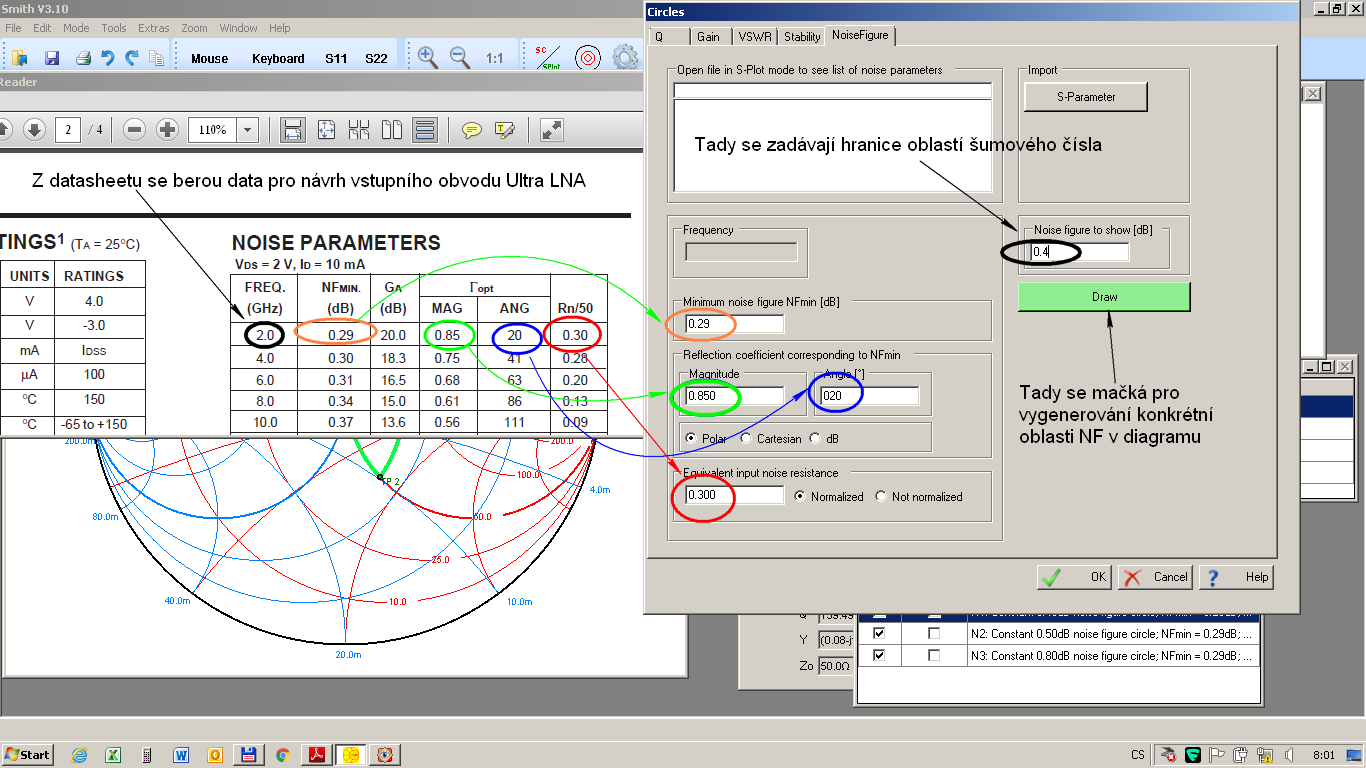Open the Extras menu

[x=154, y=28]
